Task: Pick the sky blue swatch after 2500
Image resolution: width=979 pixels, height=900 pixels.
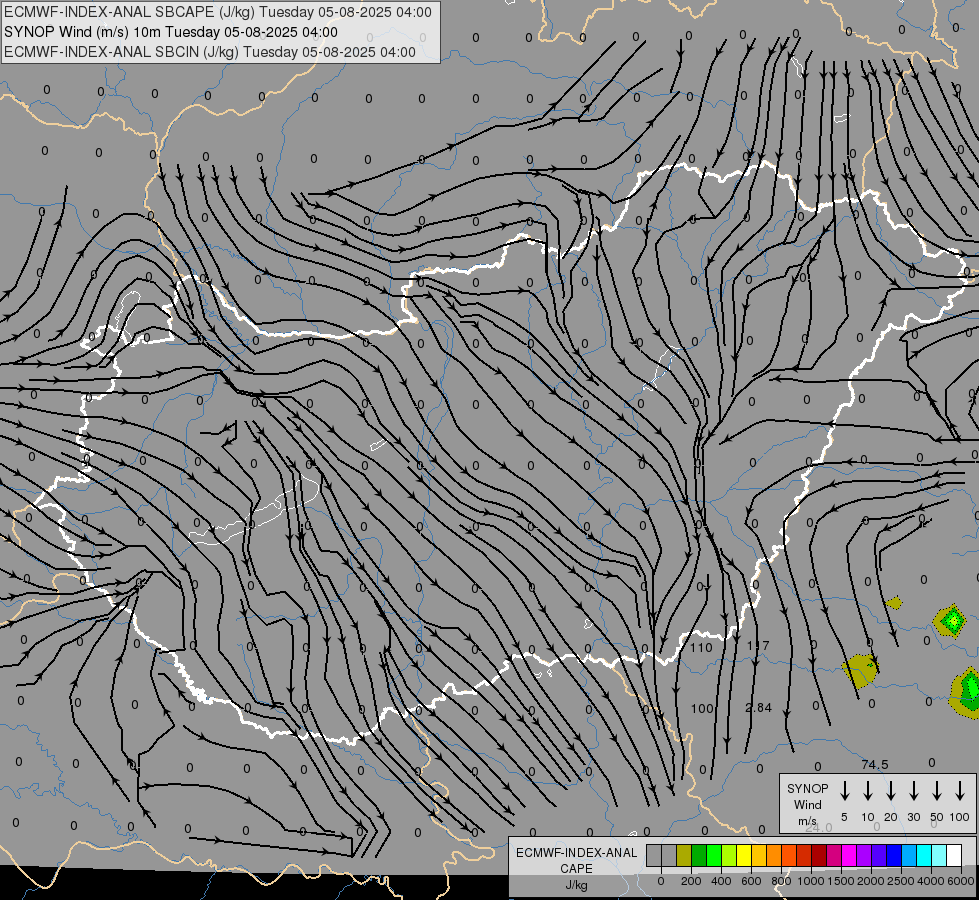Action: pos(909,855)
